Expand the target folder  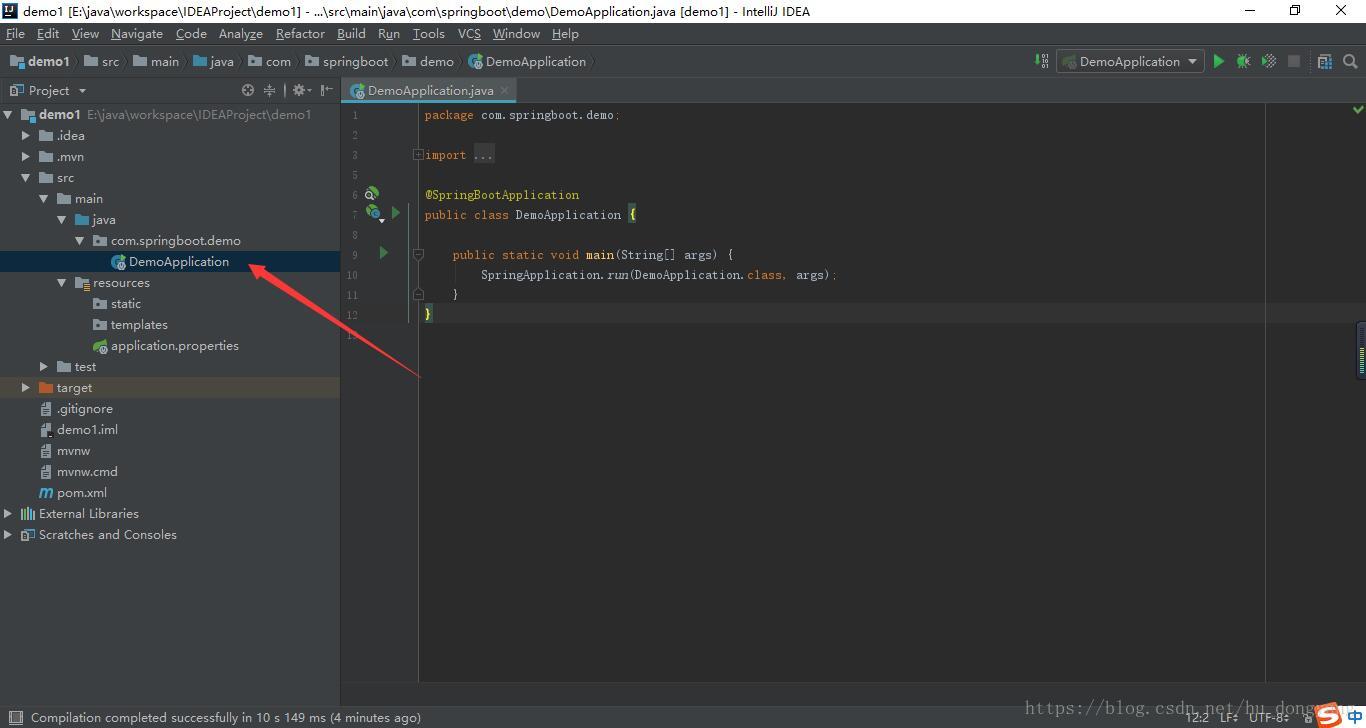(26, 387)
